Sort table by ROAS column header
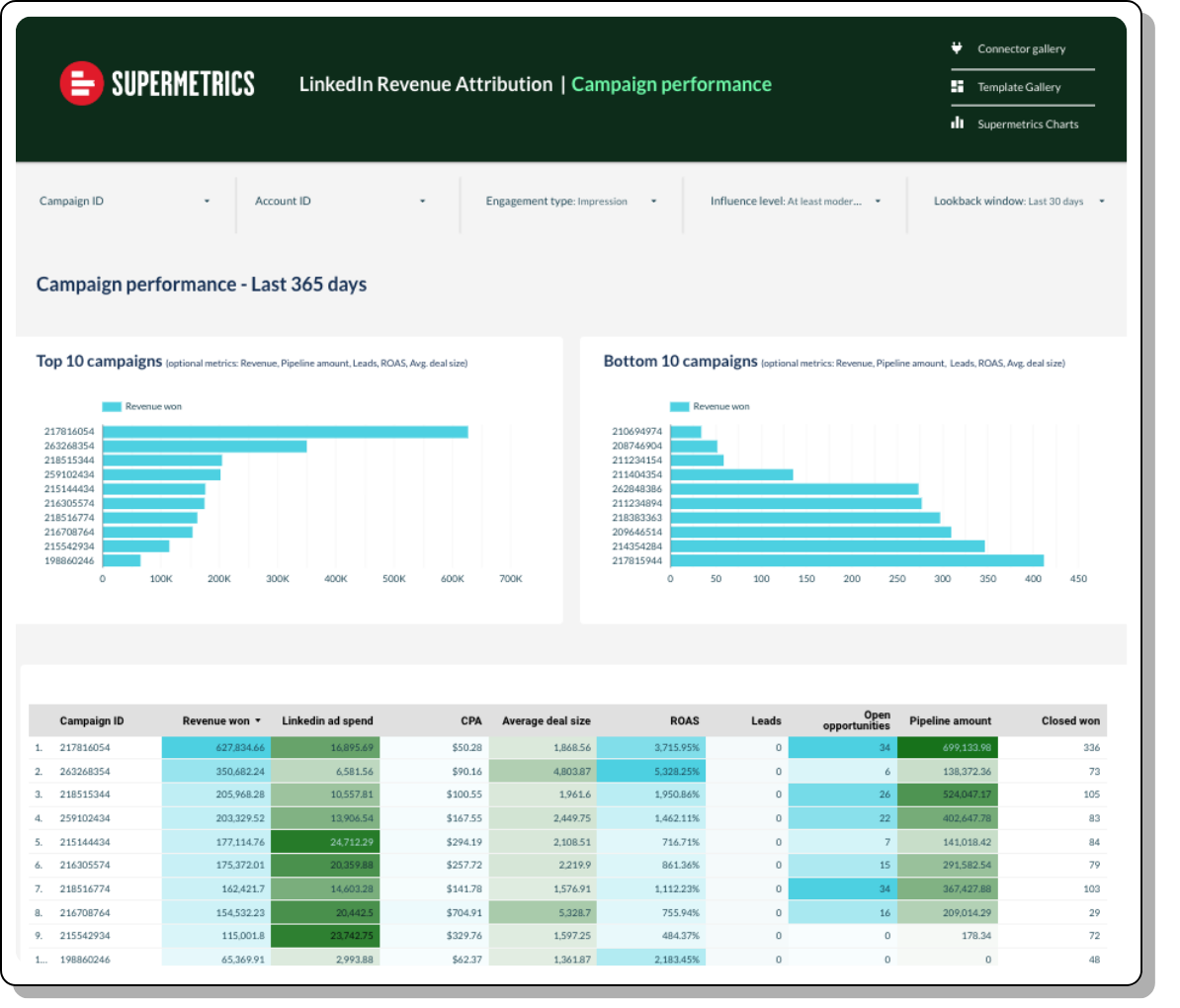This screenshot has height=1008, width=1180. pos(684,721)
